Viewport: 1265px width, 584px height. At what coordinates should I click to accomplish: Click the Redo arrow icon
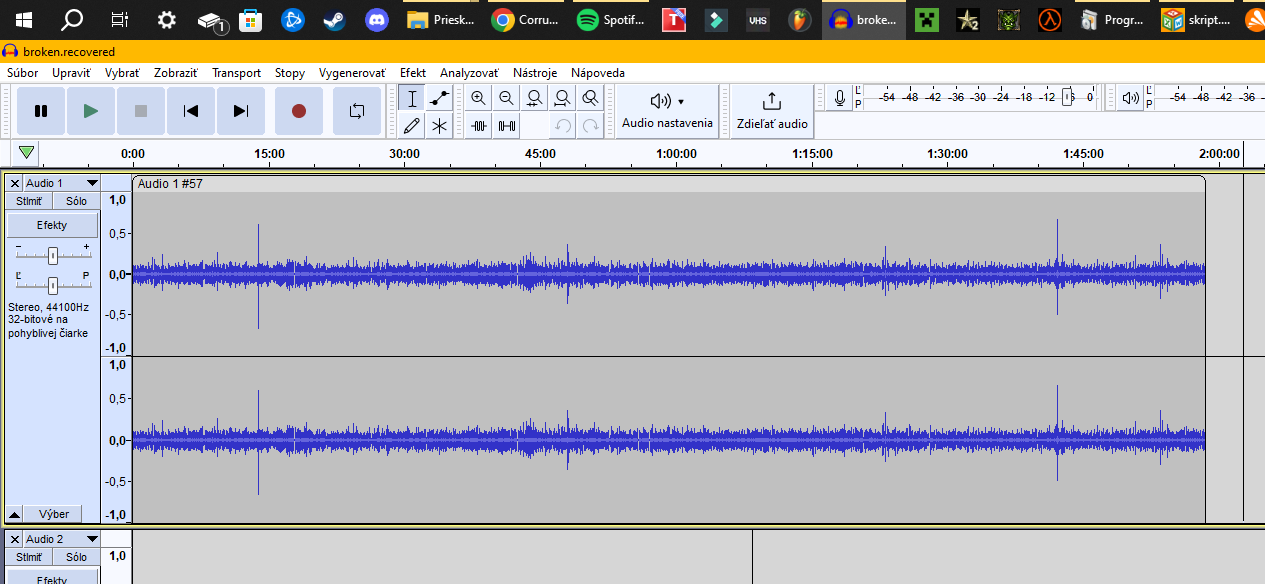591,126
